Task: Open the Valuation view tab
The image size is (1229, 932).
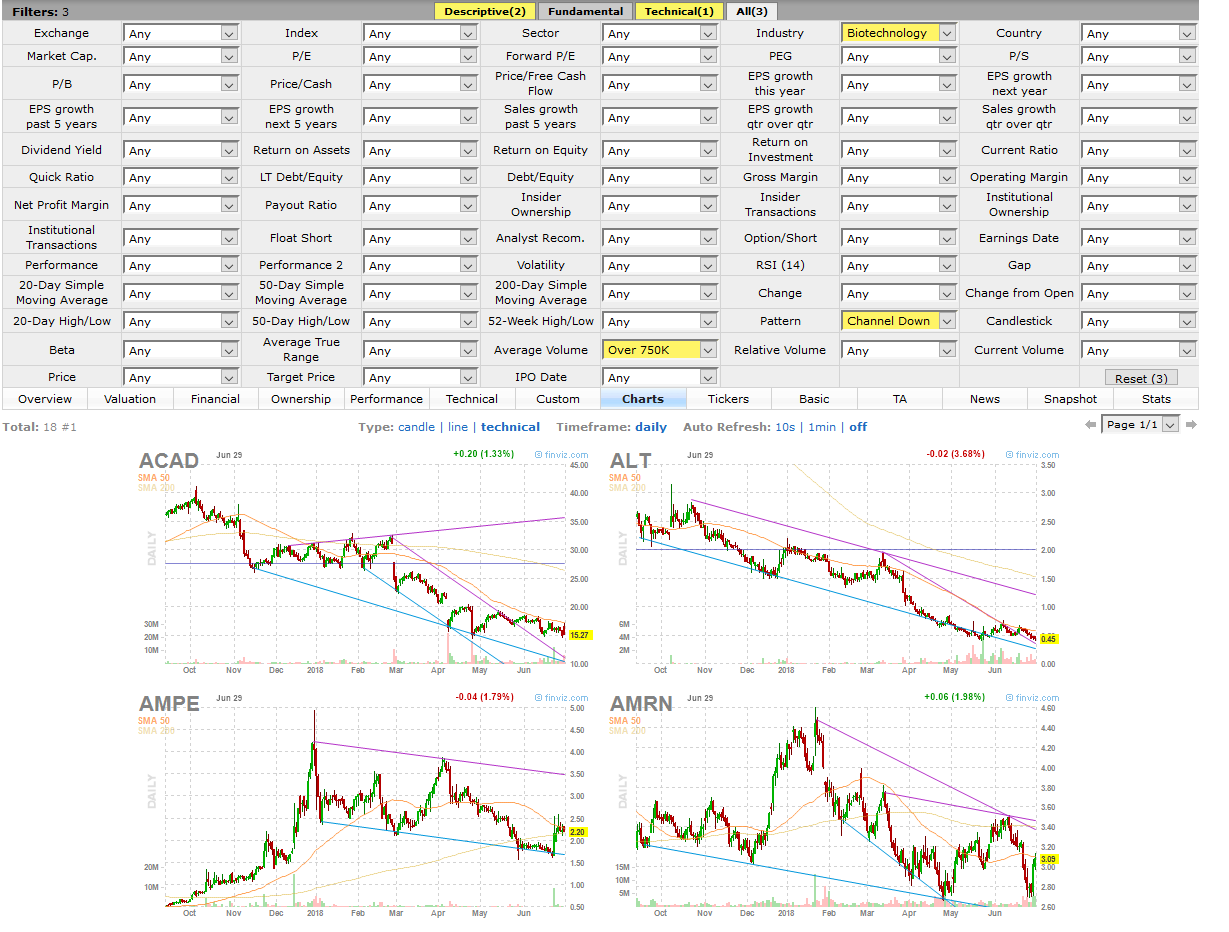Action: pos(130,399)
